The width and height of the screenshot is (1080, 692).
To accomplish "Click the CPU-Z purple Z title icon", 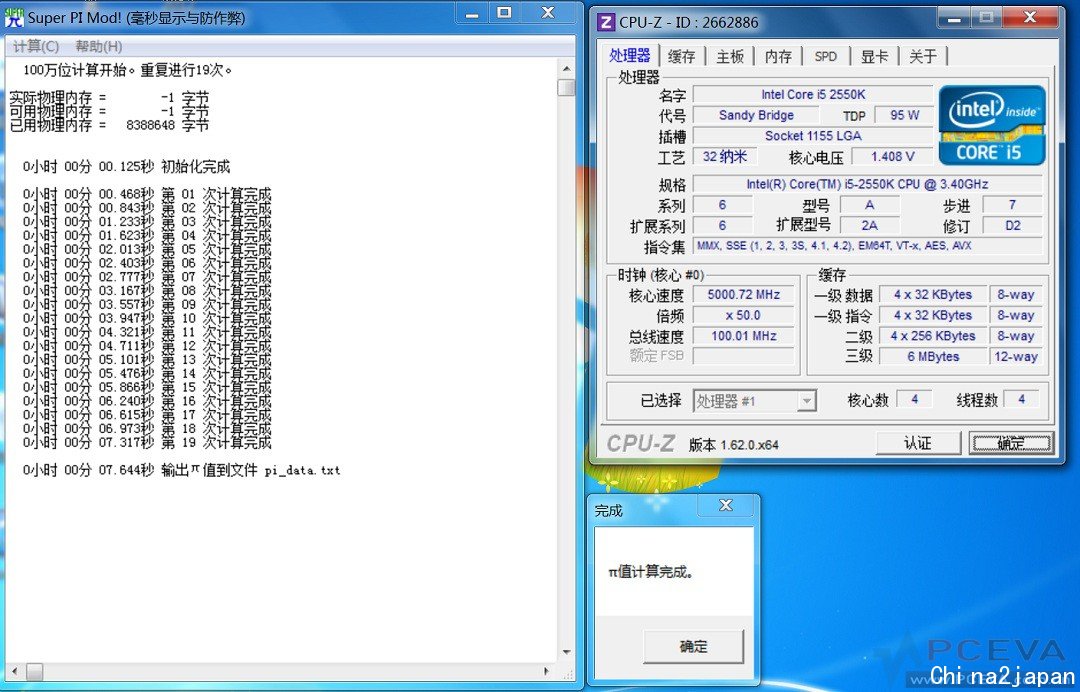I will (605, 22).
